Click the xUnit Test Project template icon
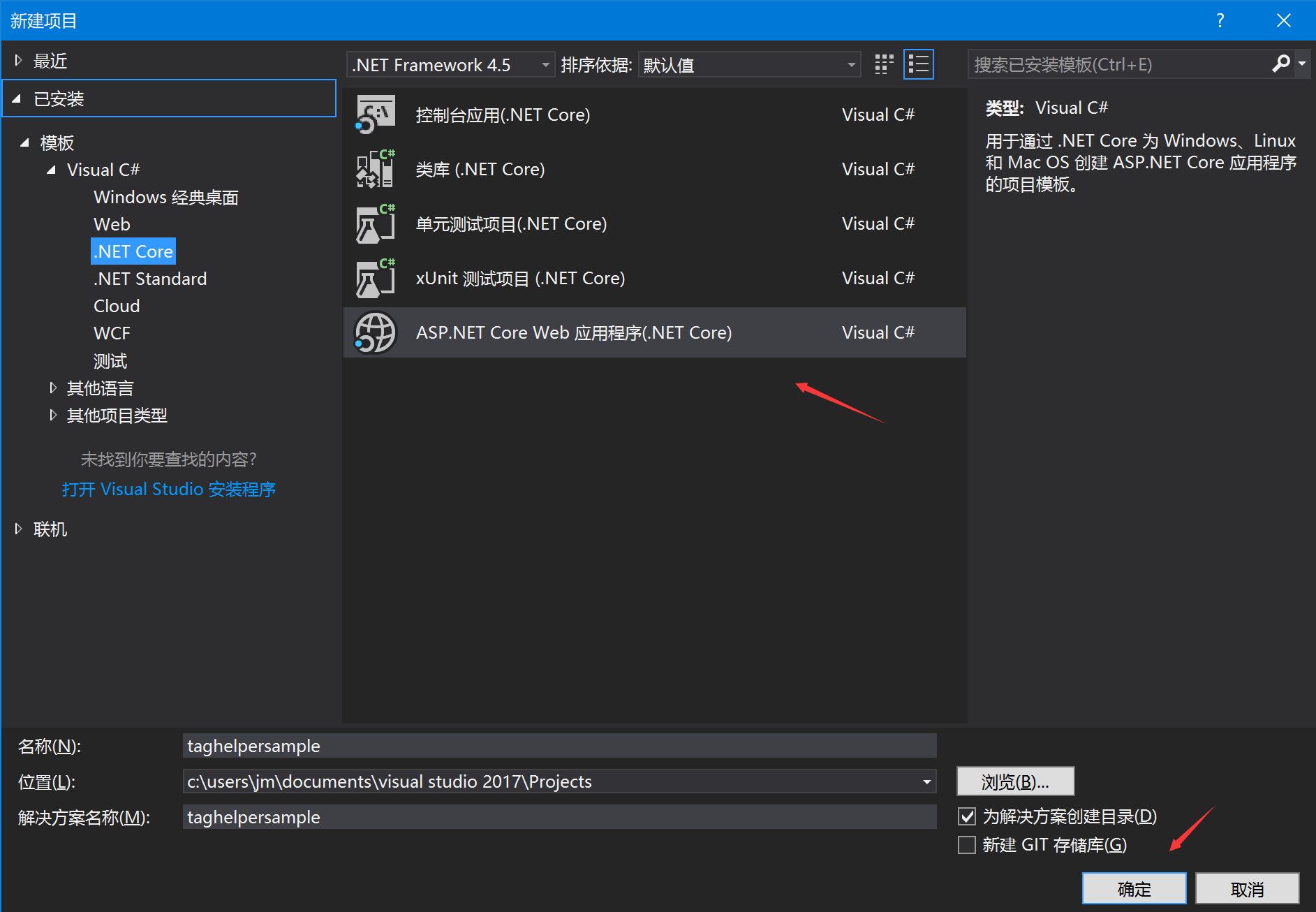 pos(376,278)
